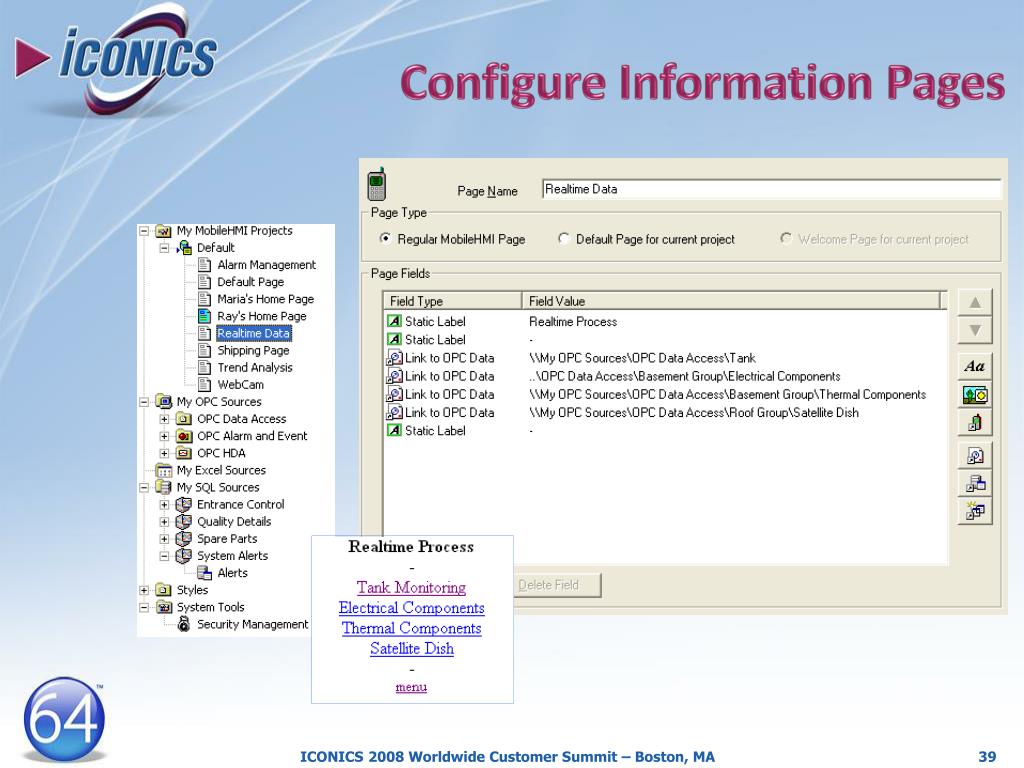This screenshot has width=1024, height=768.
Task: Select Default Page for current project option
Action: tap(564, 238)
